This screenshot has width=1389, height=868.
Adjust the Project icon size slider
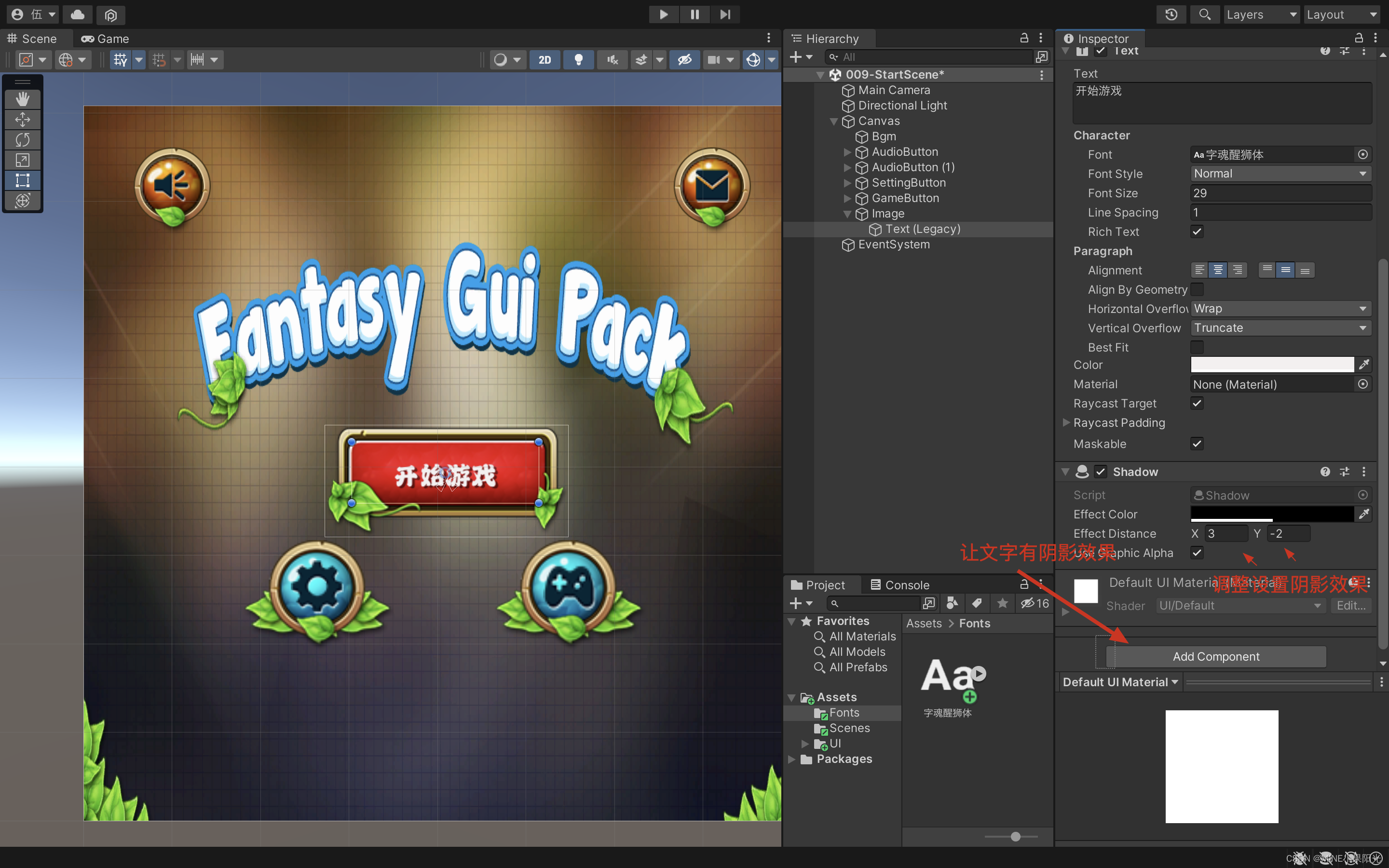pyautogui.click(x=1015, y=837)
